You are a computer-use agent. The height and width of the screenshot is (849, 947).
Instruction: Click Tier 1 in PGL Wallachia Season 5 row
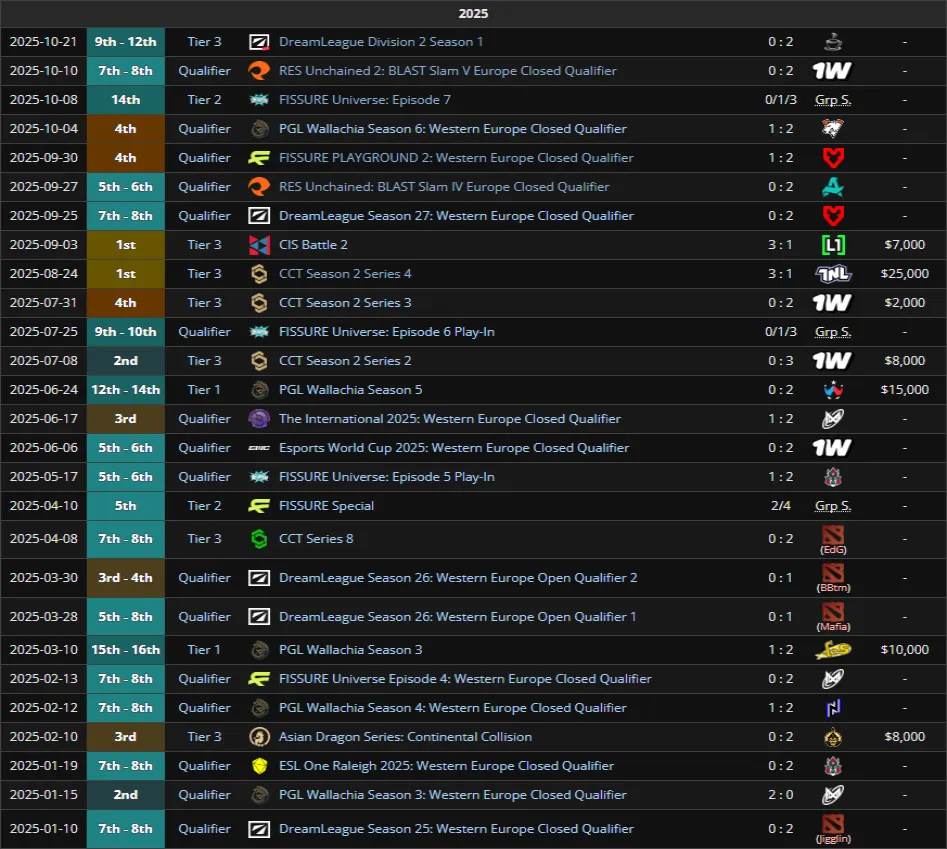click(x=204, y=389)
